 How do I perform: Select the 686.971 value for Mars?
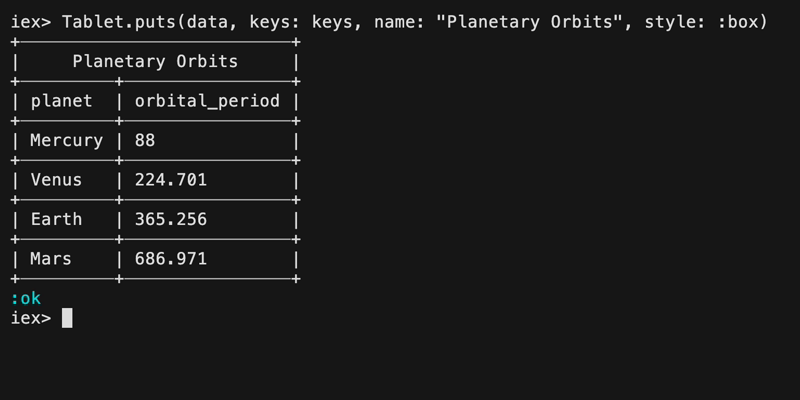171,259
